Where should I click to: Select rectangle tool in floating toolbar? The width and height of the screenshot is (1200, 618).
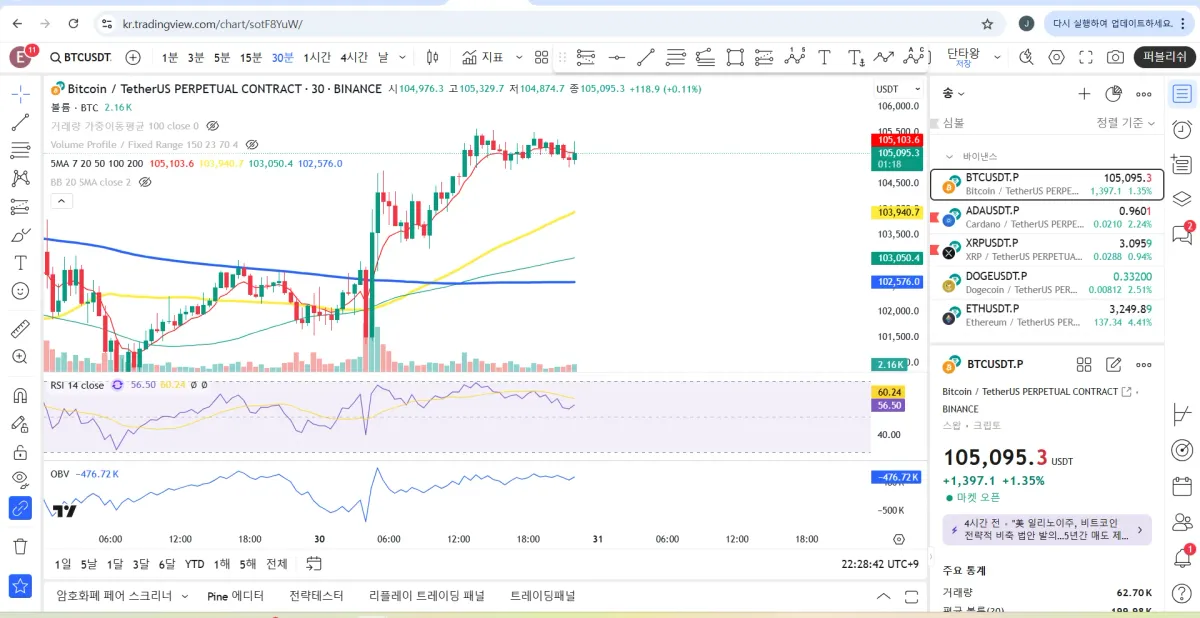(735, 57)
